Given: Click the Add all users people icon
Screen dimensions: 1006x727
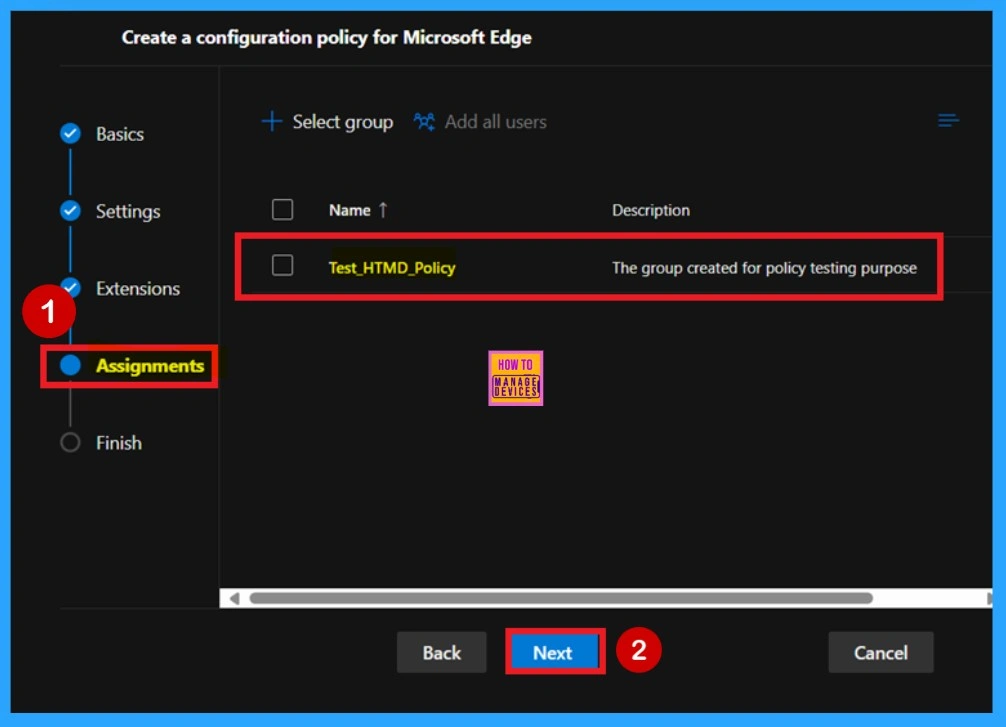Looking at the screenshot, I should [424, 121].
